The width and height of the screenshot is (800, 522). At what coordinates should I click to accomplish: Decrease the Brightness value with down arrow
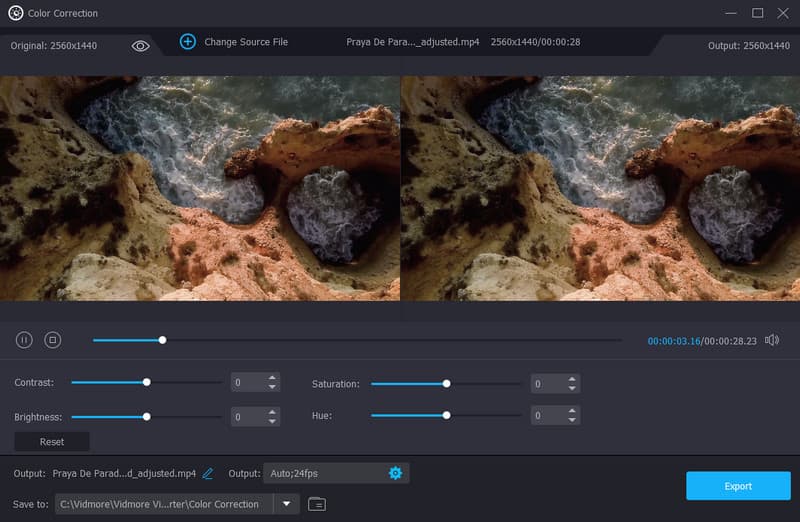click(x=272, y=420)
